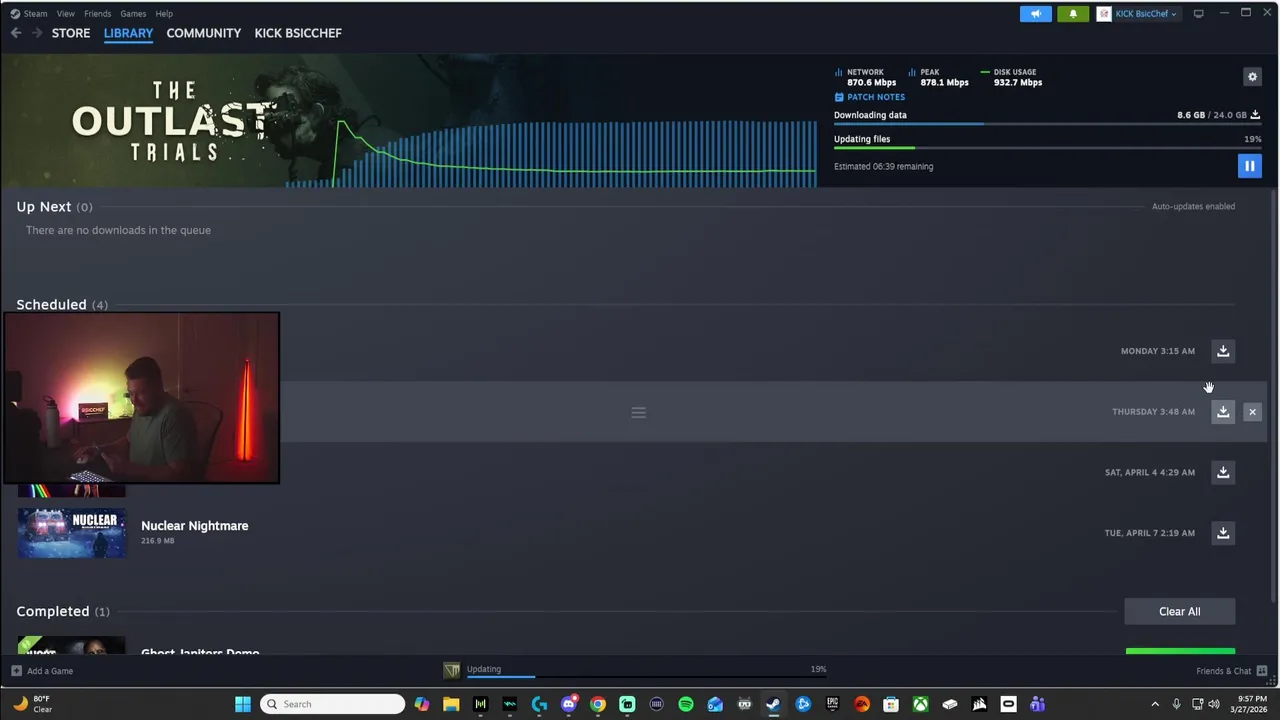Viewport: 1280px width, 720px height.
Task: Click the taskbar Search box
Action: point(332,704)
